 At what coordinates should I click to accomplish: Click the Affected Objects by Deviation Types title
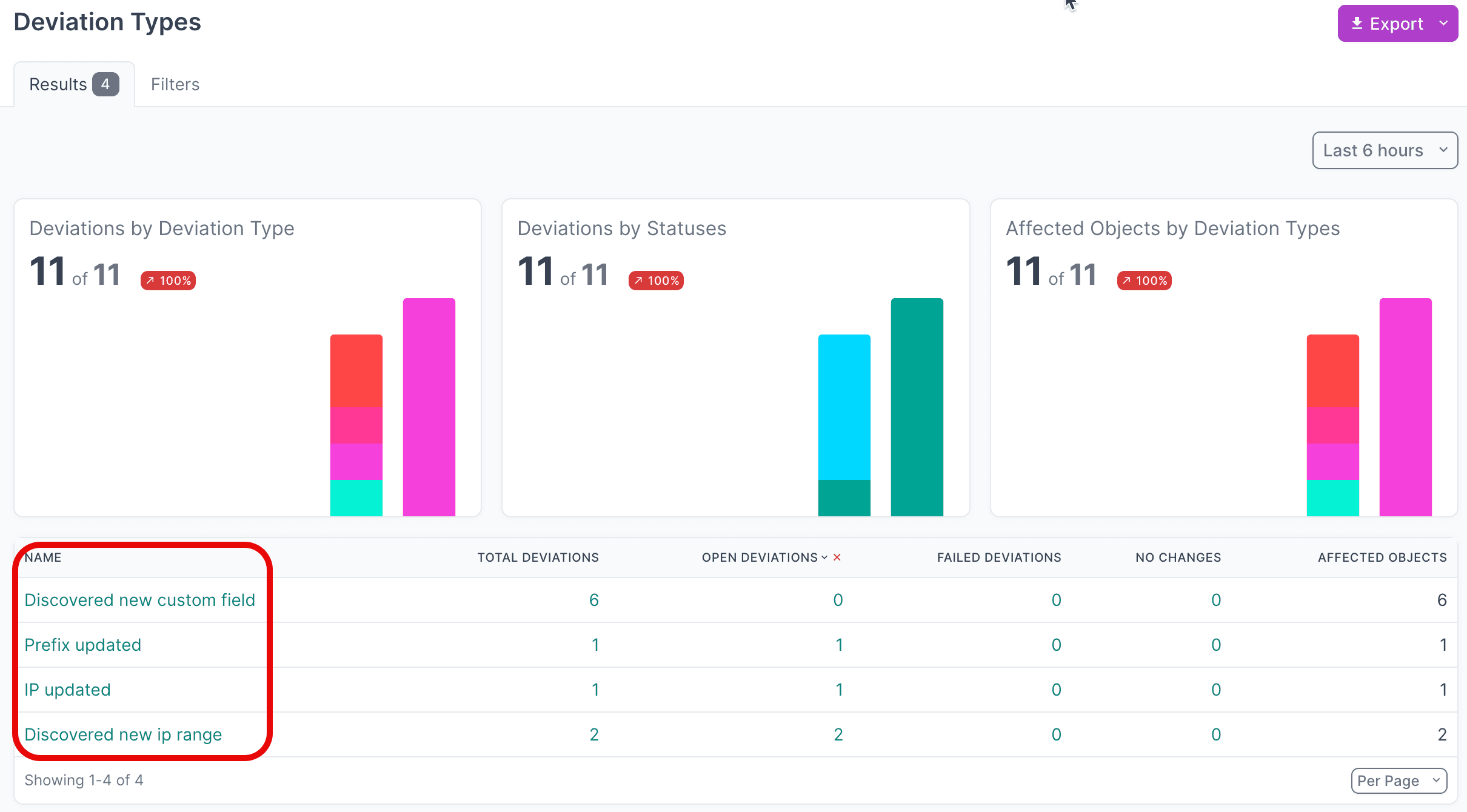coord(1173,228)
